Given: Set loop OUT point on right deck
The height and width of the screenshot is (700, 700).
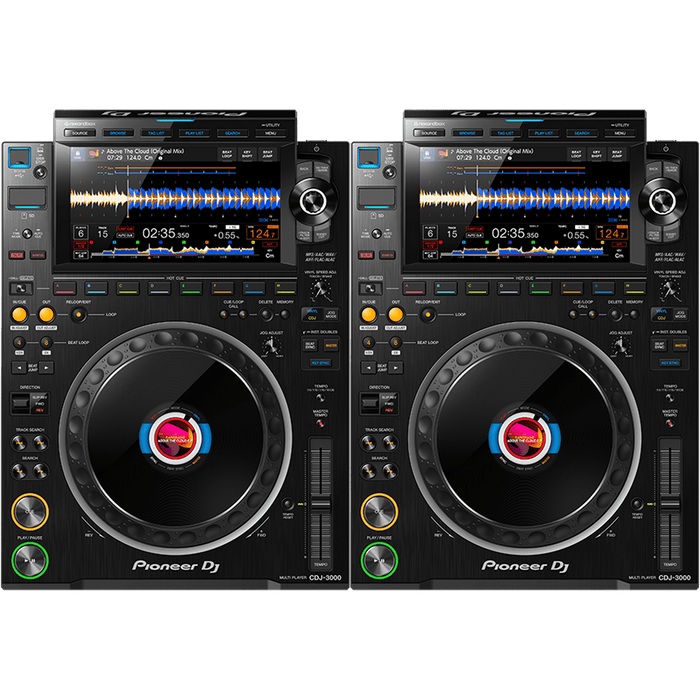Looking at the screenshot, I should coord(396,315).
